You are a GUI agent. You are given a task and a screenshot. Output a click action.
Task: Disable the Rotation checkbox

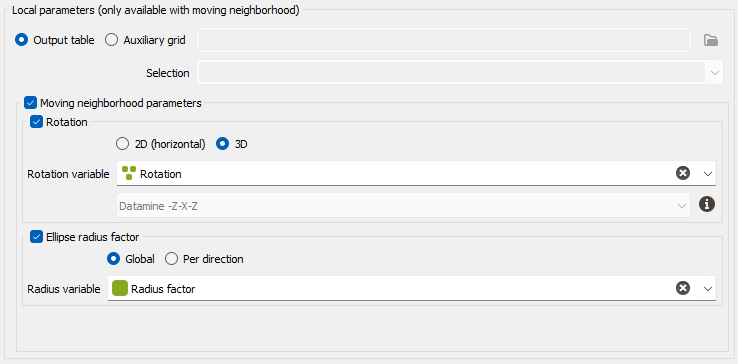[36, 122]
